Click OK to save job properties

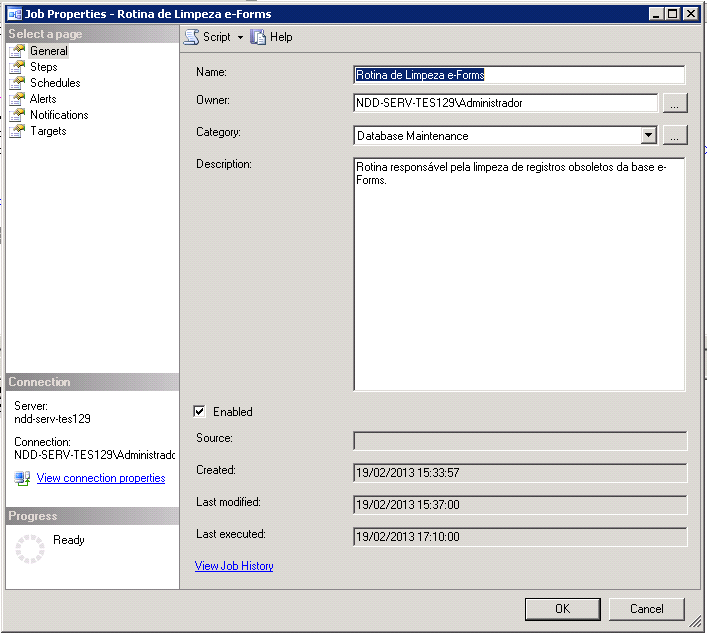click(562, 608)
